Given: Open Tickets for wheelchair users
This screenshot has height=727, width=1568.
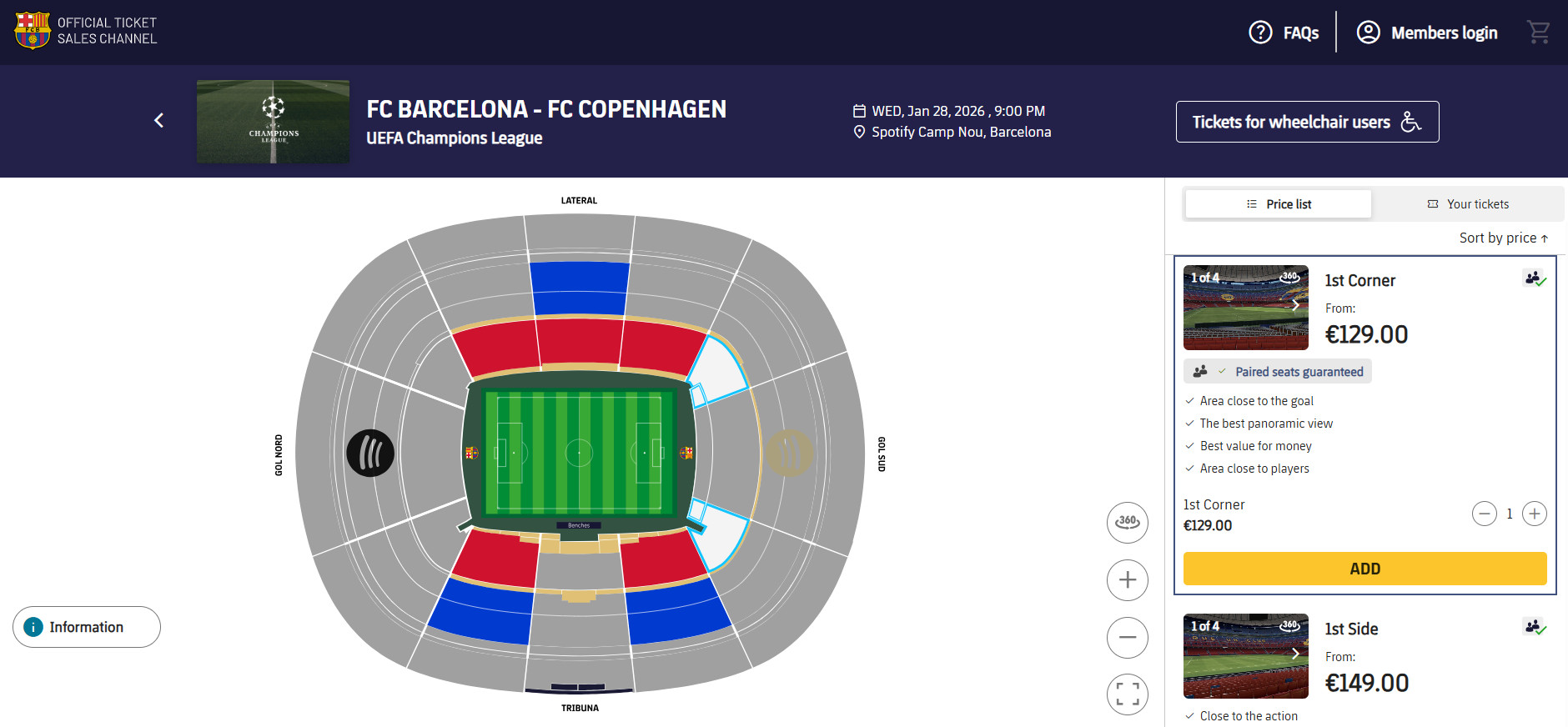Looking at the screenshot, I should (x=1307, y=122).
